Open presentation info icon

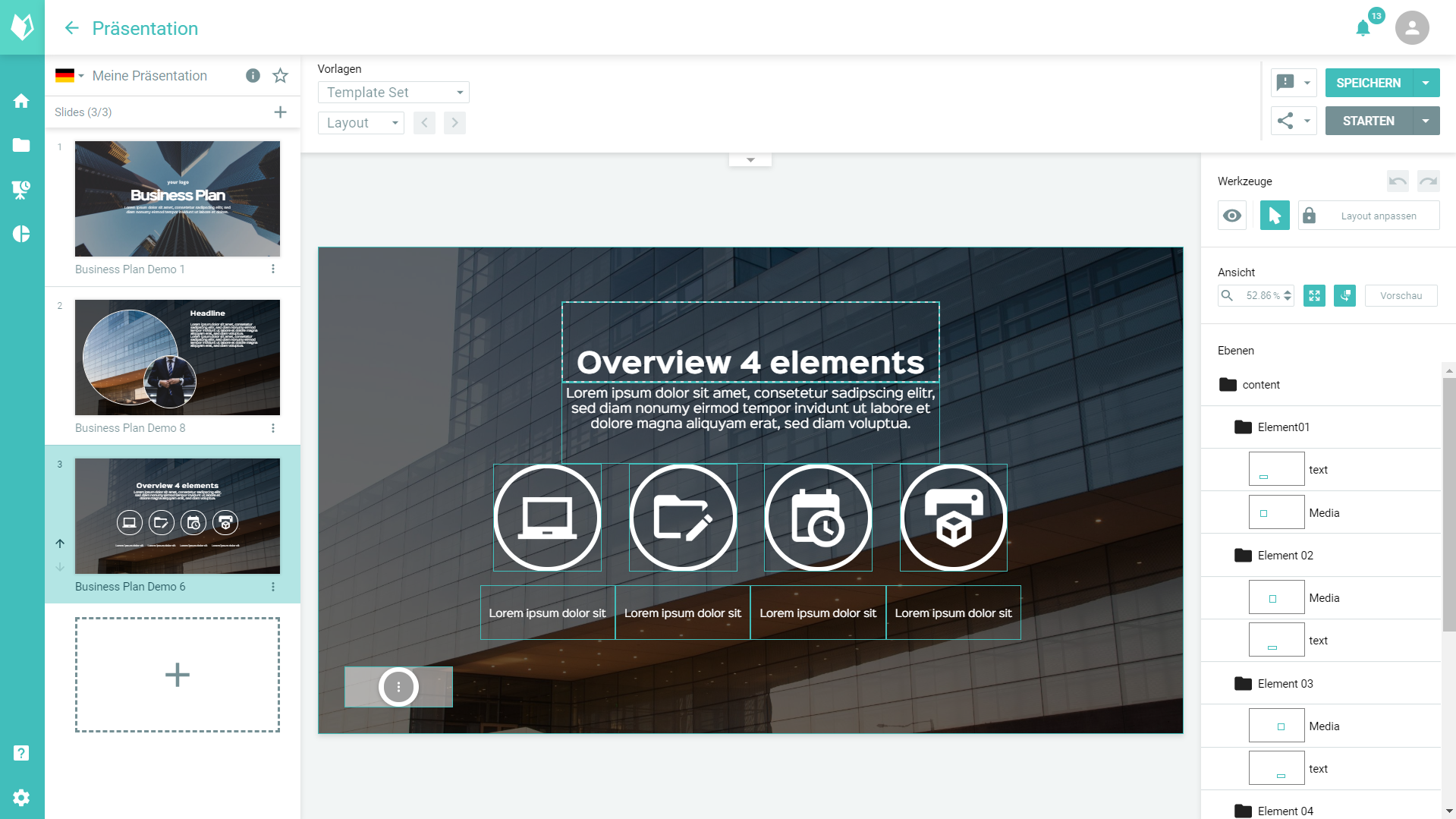pos(253,76)
